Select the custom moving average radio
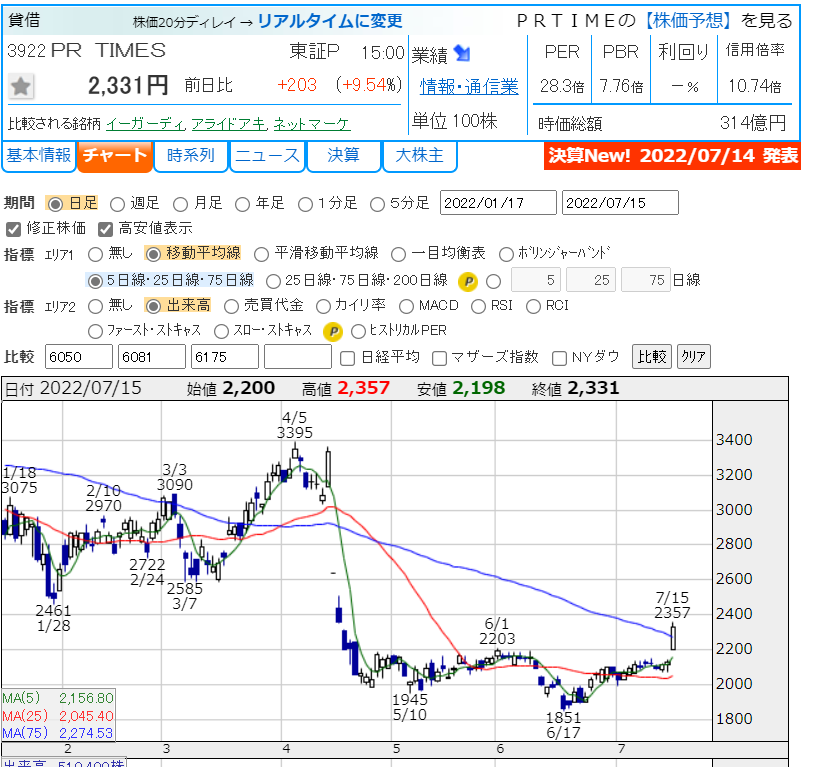 coord(494,282)
